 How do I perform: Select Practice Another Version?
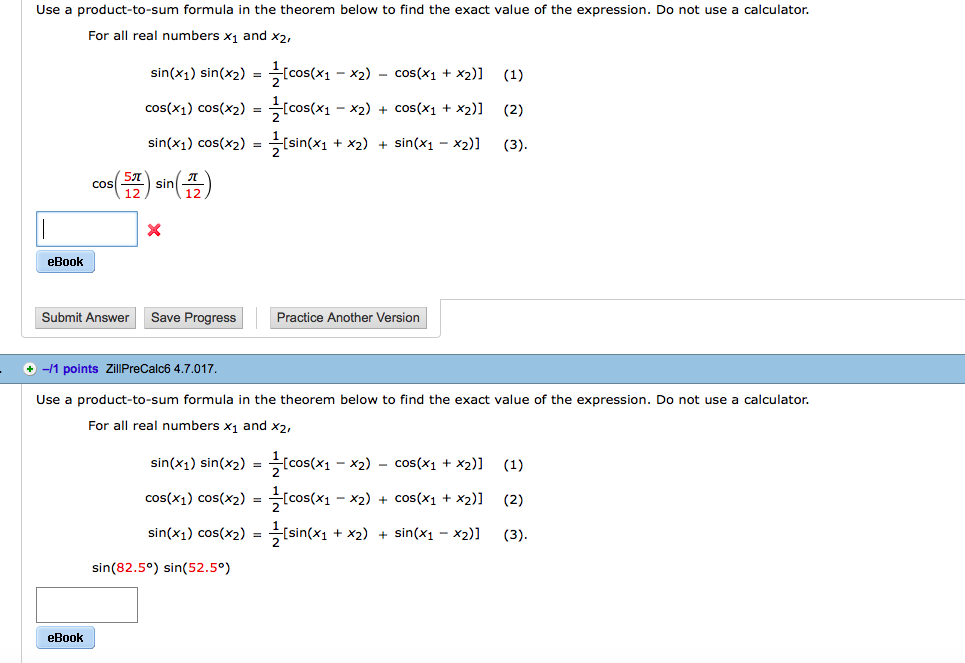pyautogui.click(x=348, y=317)
